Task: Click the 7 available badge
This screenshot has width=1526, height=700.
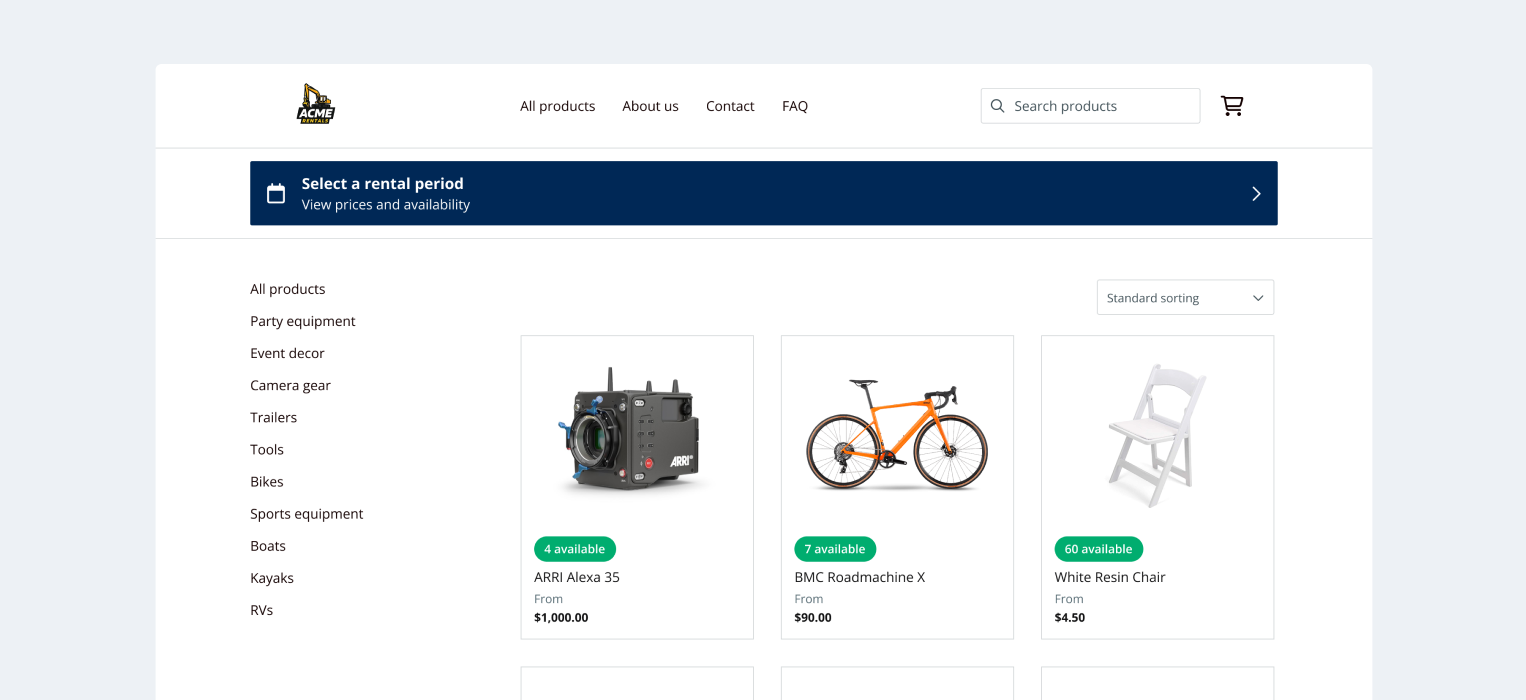Action: [x=835, y=549]
